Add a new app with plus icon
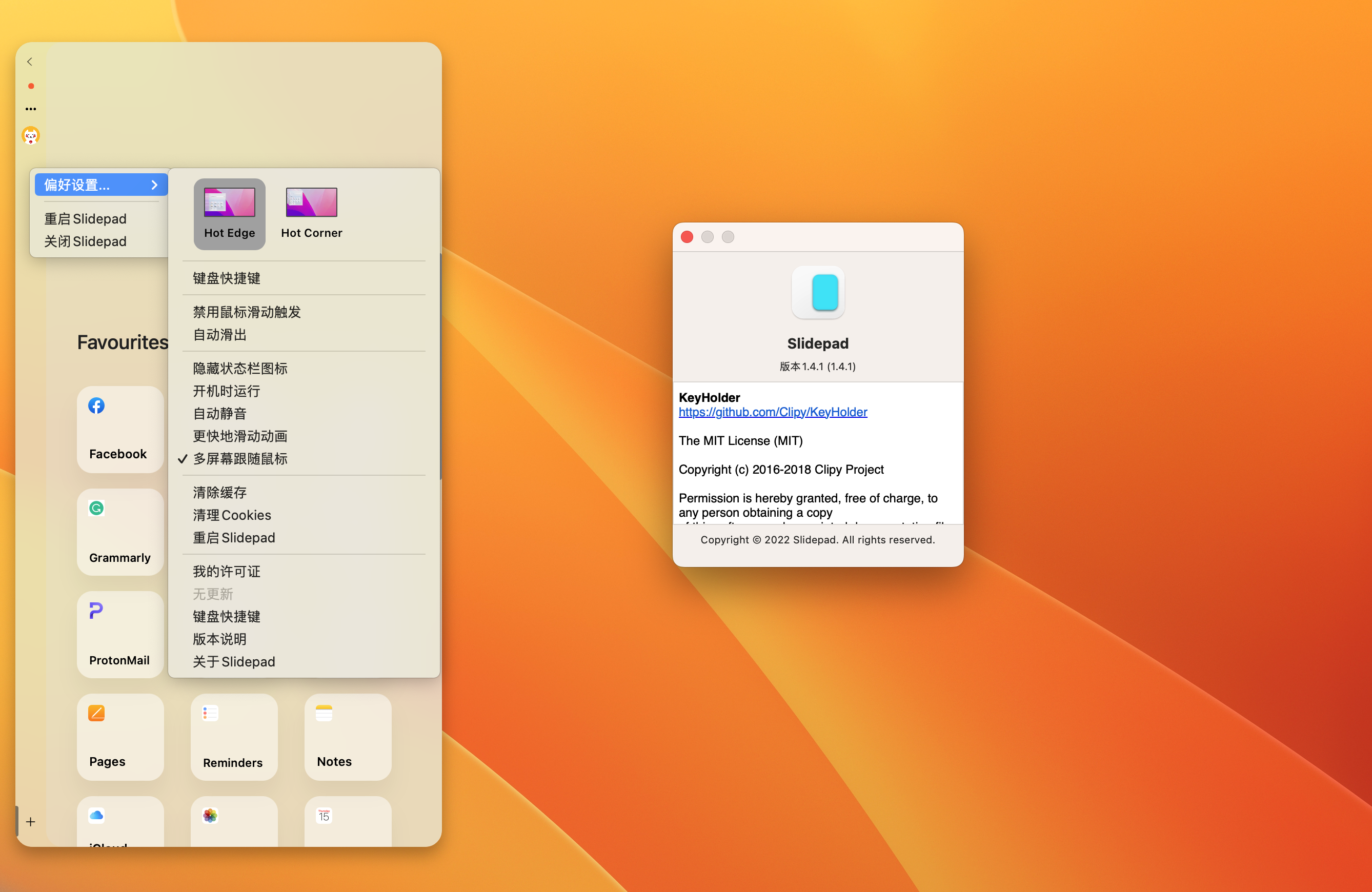This screenshot has height=892, width=1372. tap(31, 822)
